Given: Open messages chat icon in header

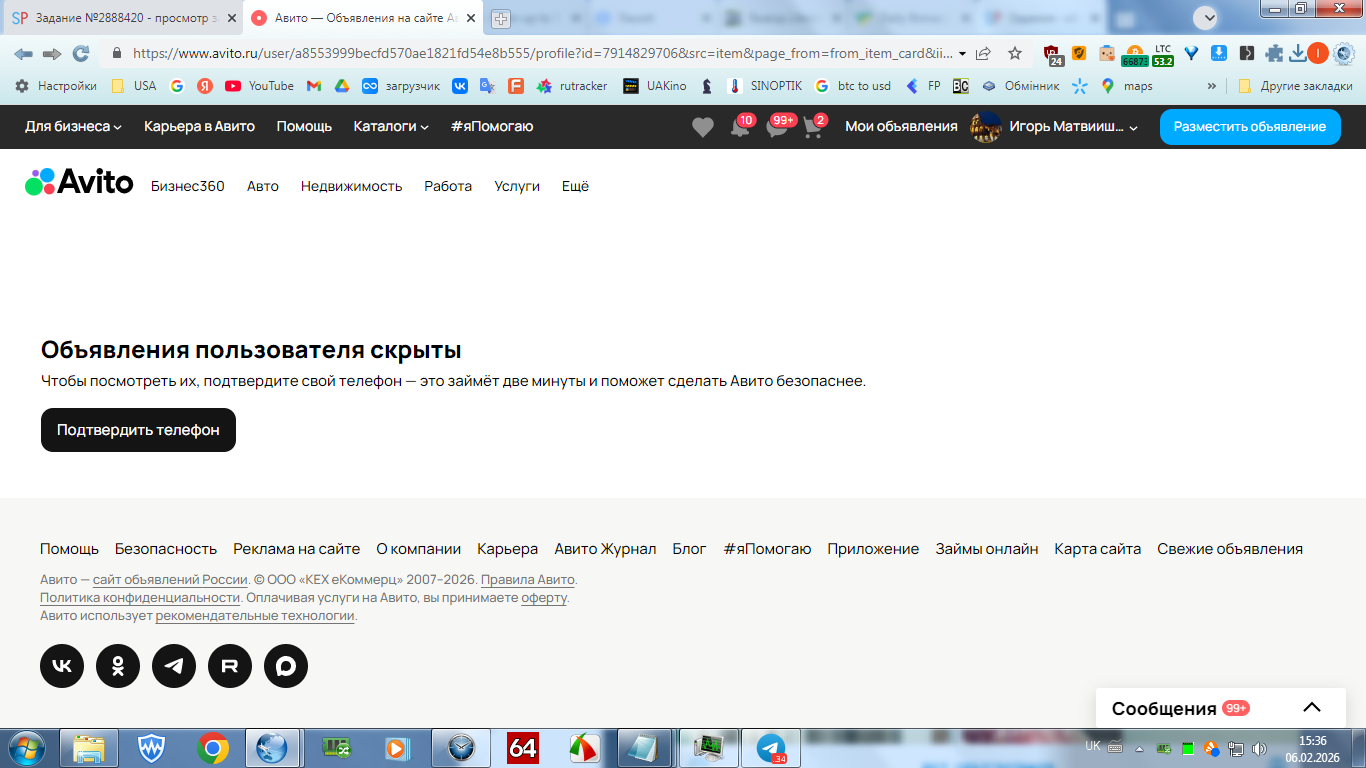Looking at the screenshot, I should [x=778, y=127].
